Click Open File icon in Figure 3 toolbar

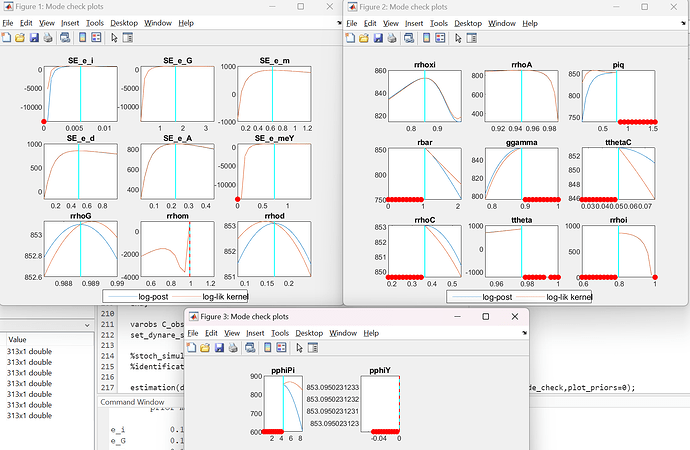[205, 348]
